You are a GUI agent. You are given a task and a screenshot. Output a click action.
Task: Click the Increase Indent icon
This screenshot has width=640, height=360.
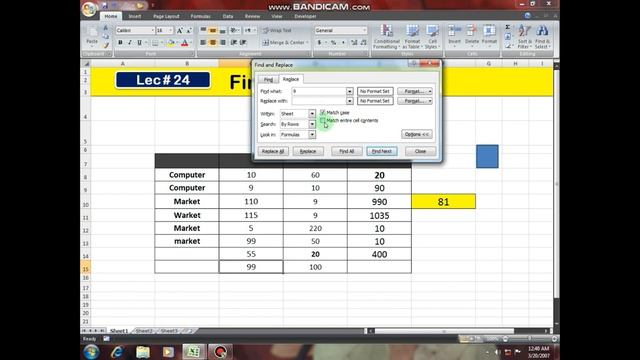(x=243, y=42)
